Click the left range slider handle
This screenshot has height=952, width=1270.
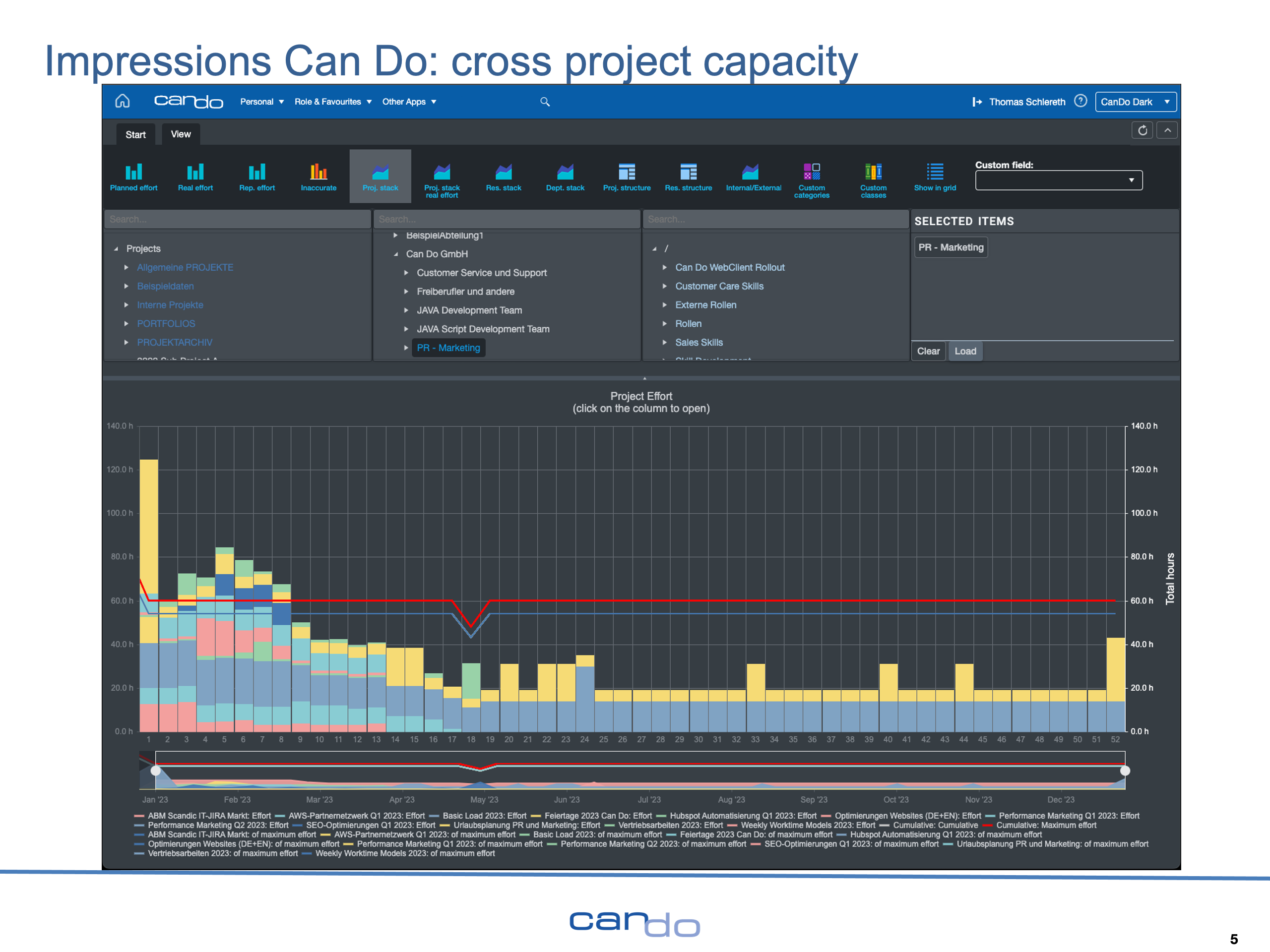click(156, 771)
